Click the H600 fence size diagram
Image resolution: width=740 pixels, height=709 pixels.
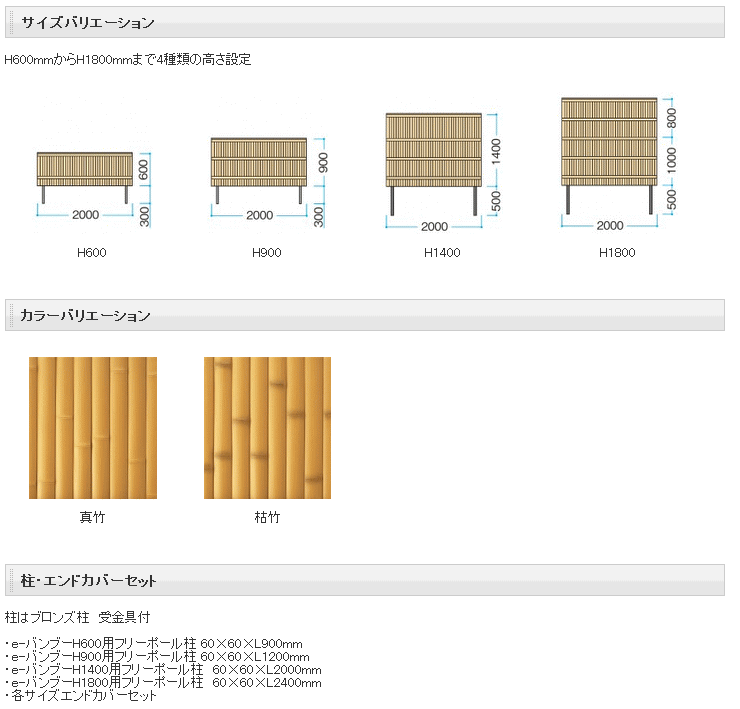click(92, 189)
